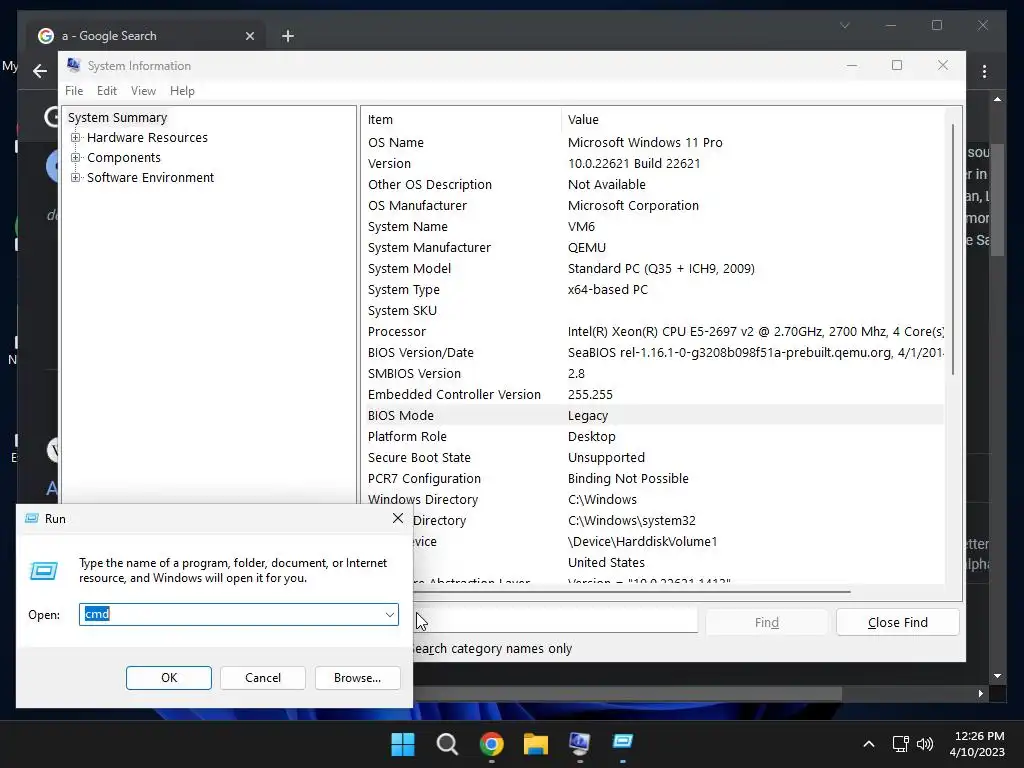Select the 'a - Google Search' Chrome tab
The width and height of the screenshot is (1024, 768).
pos(145,36)
